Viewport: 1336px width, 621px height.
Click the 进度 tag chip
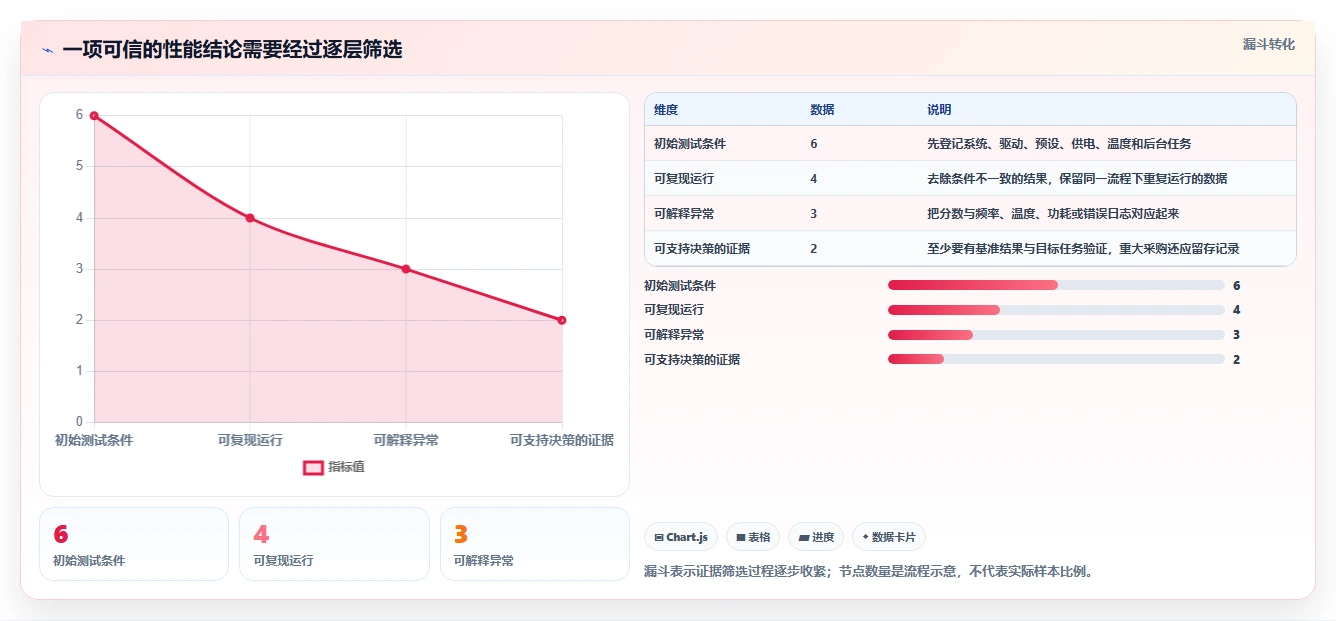tap(816, 537)
